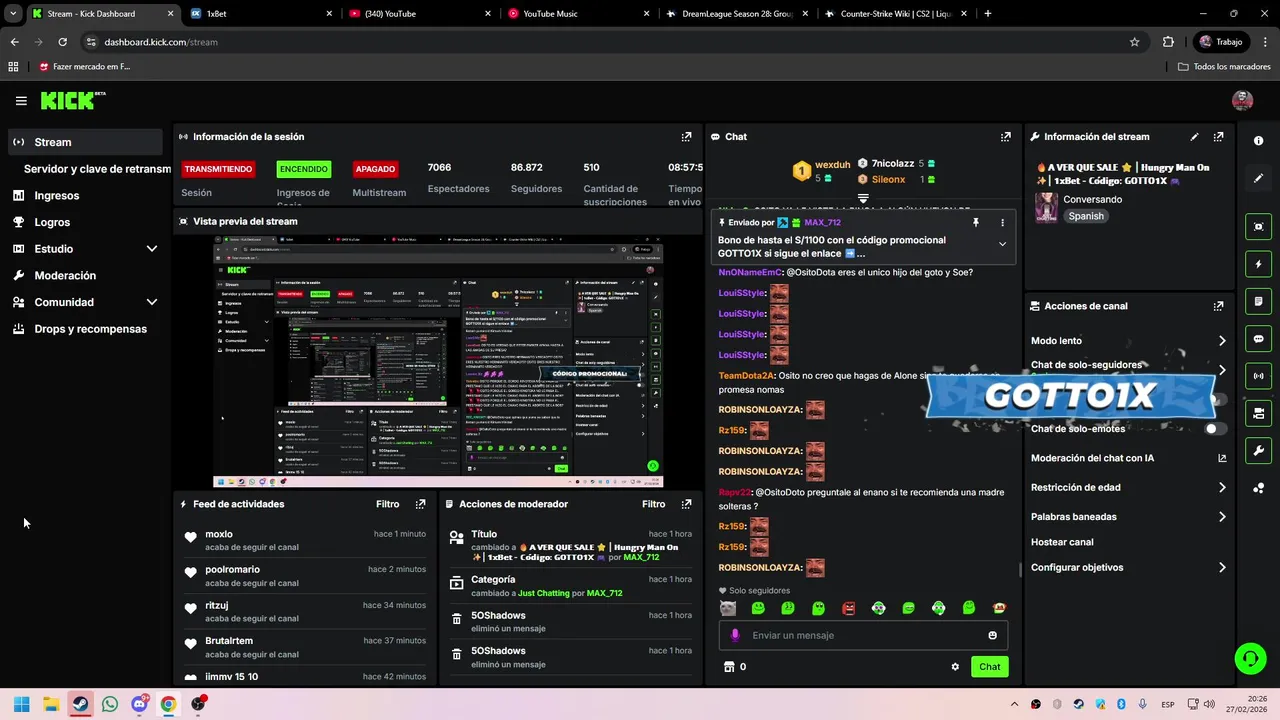Expand the chat leaderboard arrow
Viewport: 1280px width, 720px height.
(x=863, y=199)
